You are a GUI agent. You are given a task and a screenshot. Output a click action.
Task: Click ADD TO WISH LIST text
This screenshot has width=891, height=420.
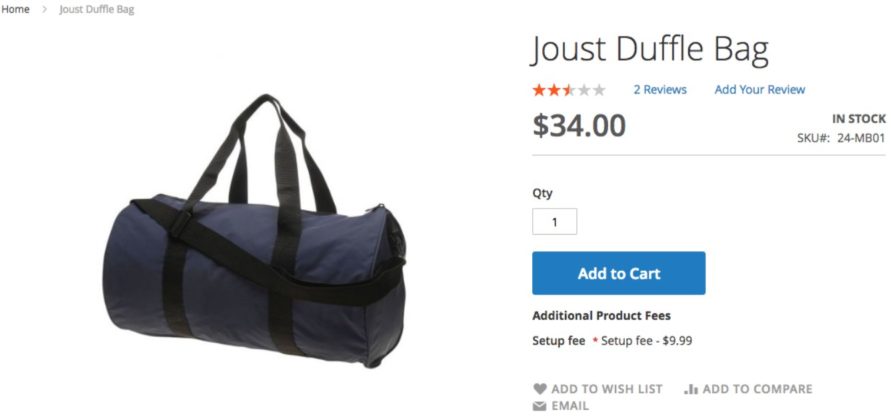[x=607, y=389]
